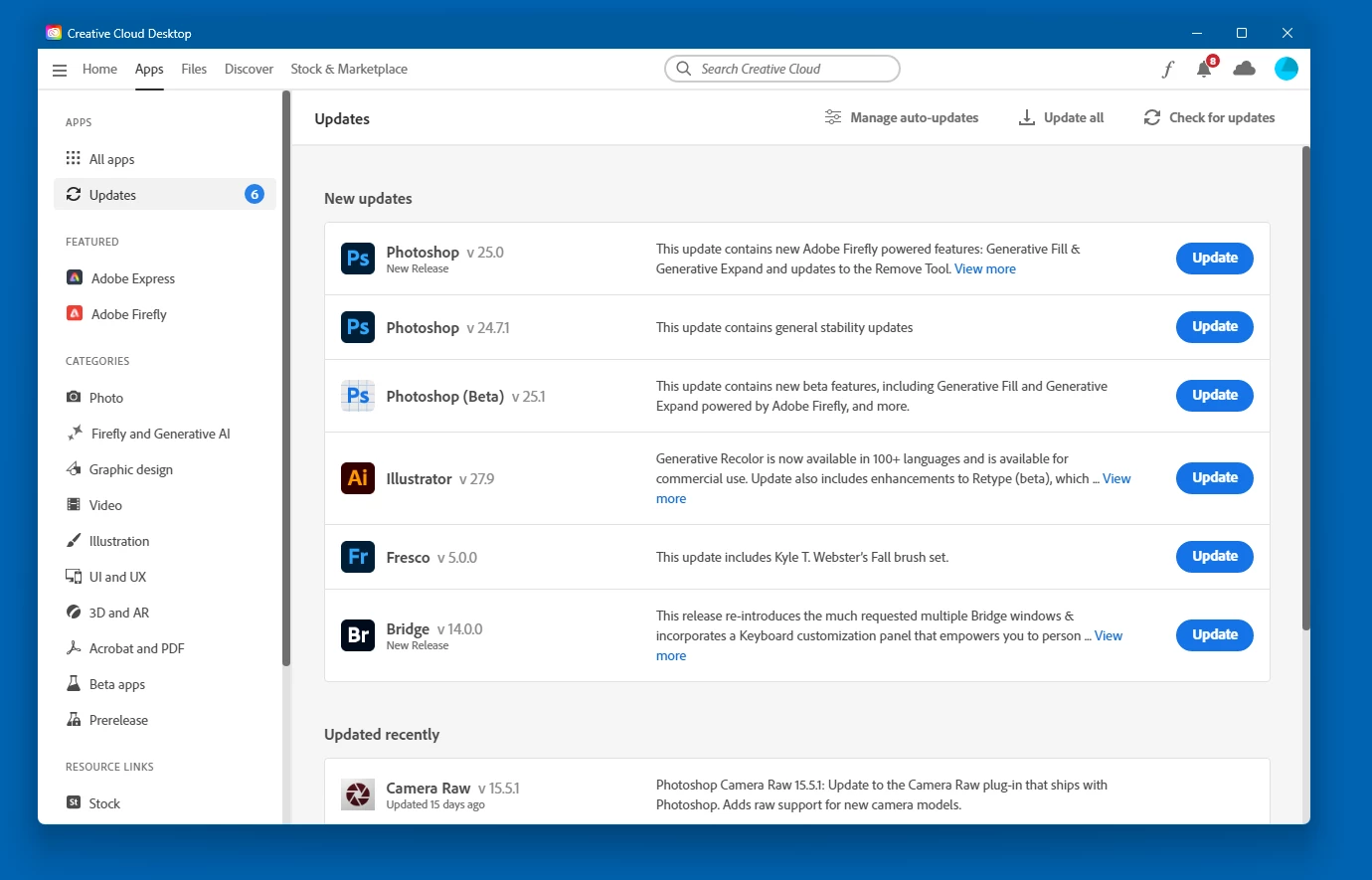Open cloud sync status icon
This screenshot has width=1372, height=880.
(1244, 69)
